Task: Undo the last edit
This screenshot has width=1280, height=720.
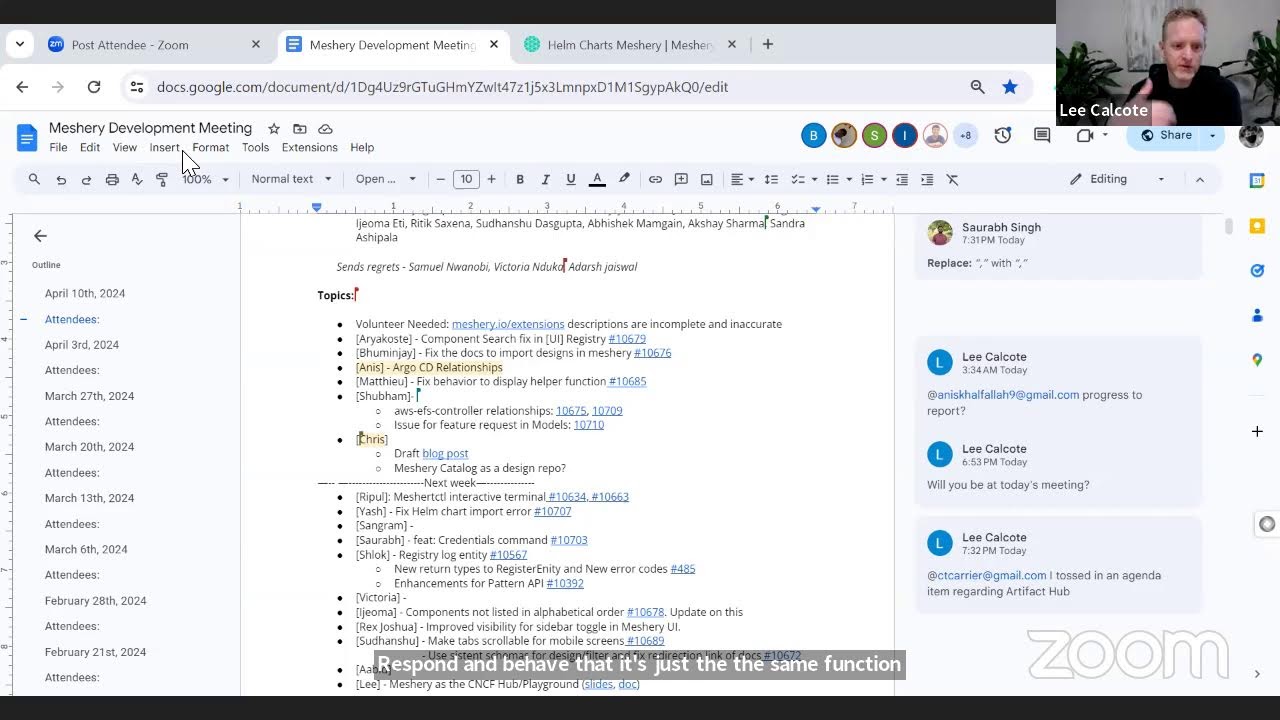Action: [x=61, y=179]
